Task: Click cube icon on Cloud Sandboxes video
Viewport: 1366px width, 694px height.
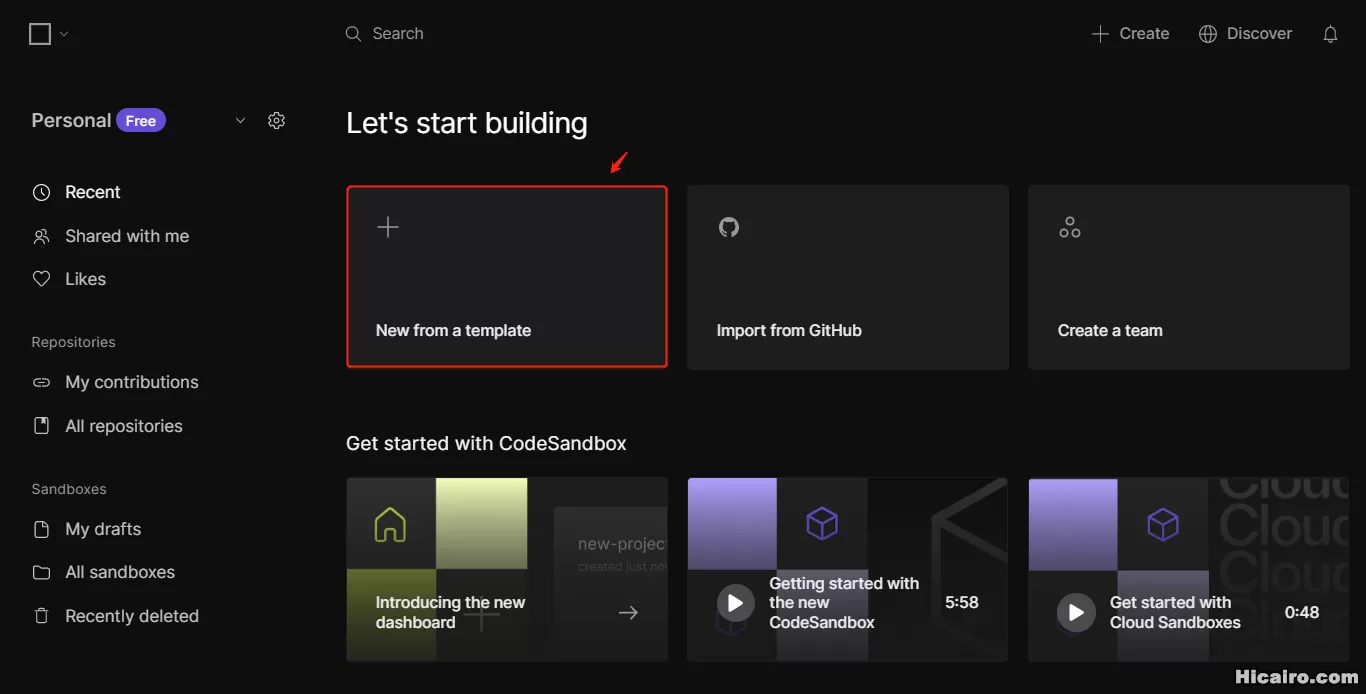Action: click(1163, 523)
